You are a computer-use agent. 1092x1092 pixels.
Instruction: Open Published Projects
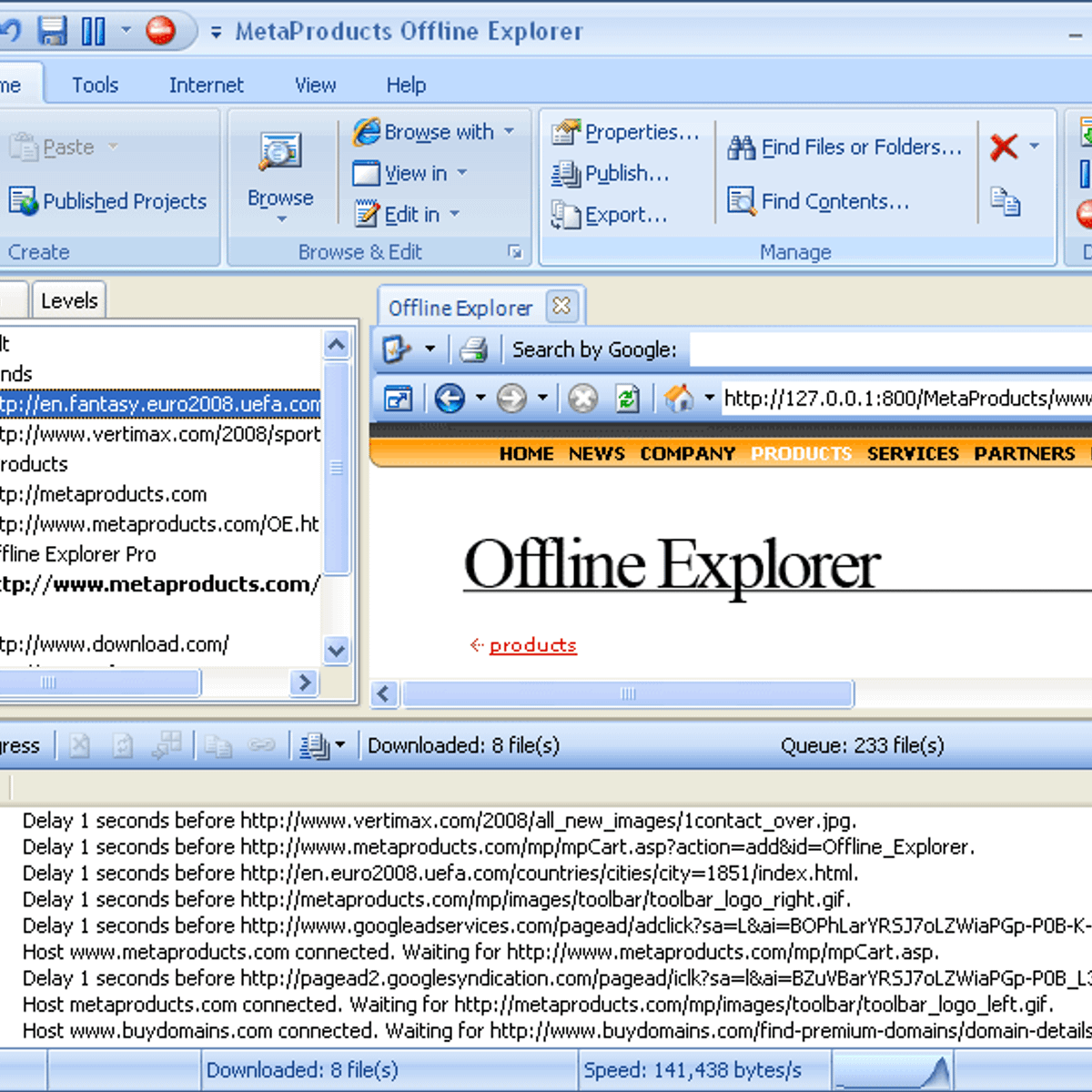110,201
